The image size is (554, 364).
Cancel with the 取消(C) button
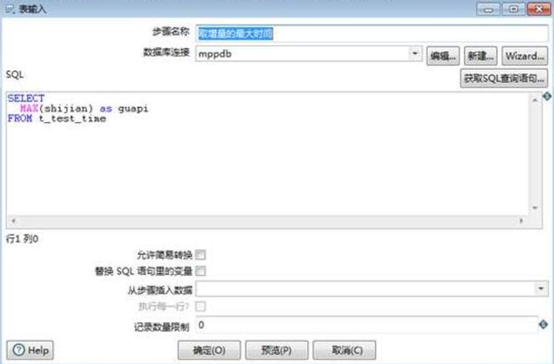point(344,350)
